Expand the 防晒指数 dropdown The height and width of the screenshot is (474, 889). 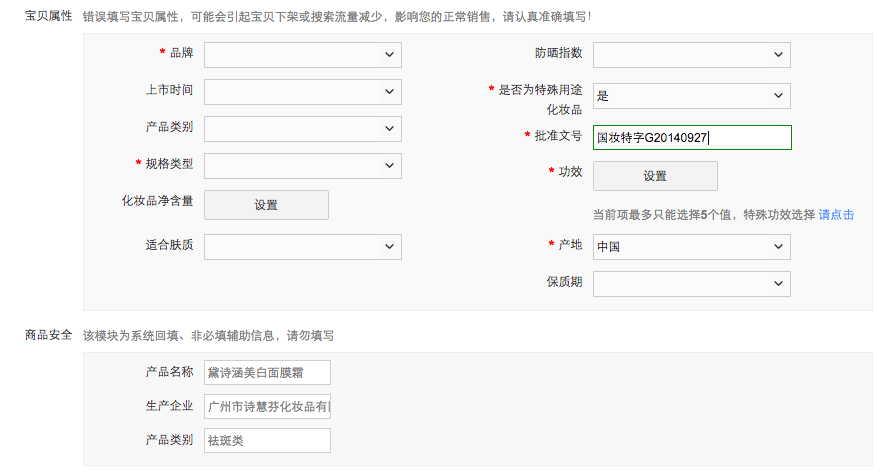(x=691, y=55)
